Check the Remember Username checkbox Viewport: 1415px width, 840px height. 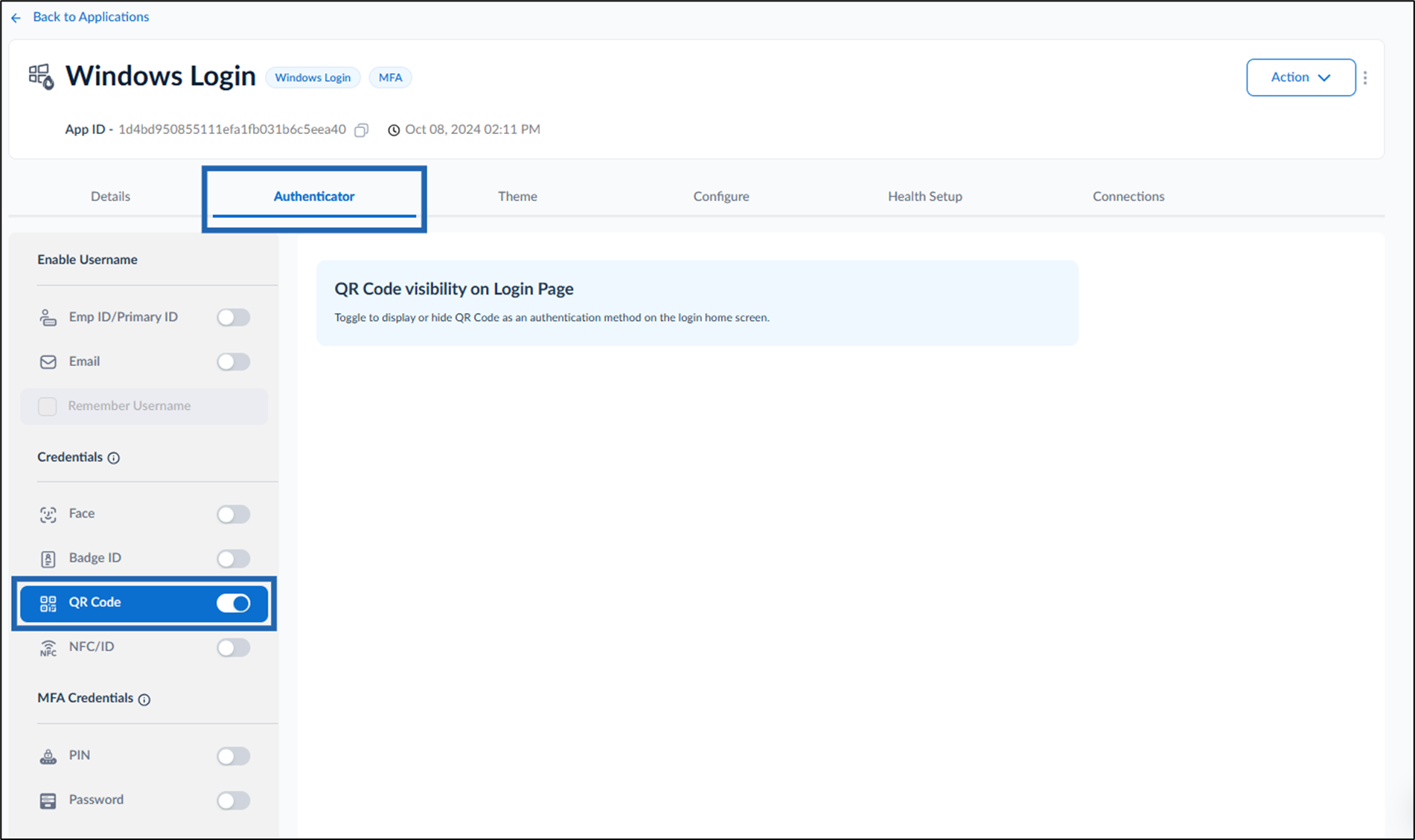(48, 406)
